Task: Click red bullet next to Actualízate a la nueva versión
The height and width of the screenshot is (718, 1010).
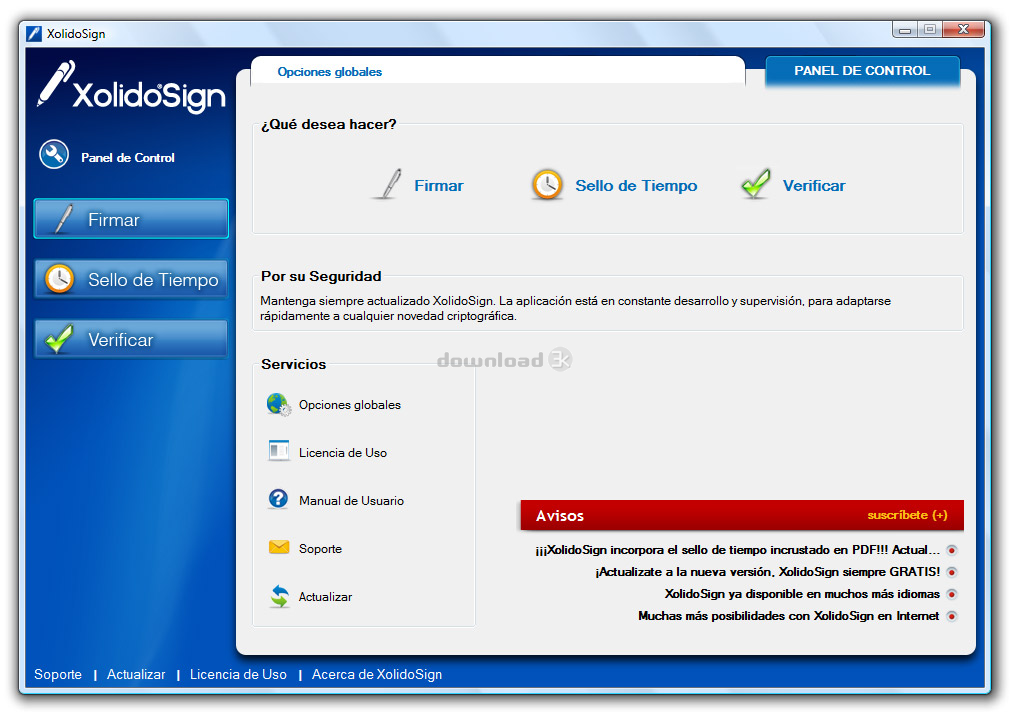Action: 951,572
